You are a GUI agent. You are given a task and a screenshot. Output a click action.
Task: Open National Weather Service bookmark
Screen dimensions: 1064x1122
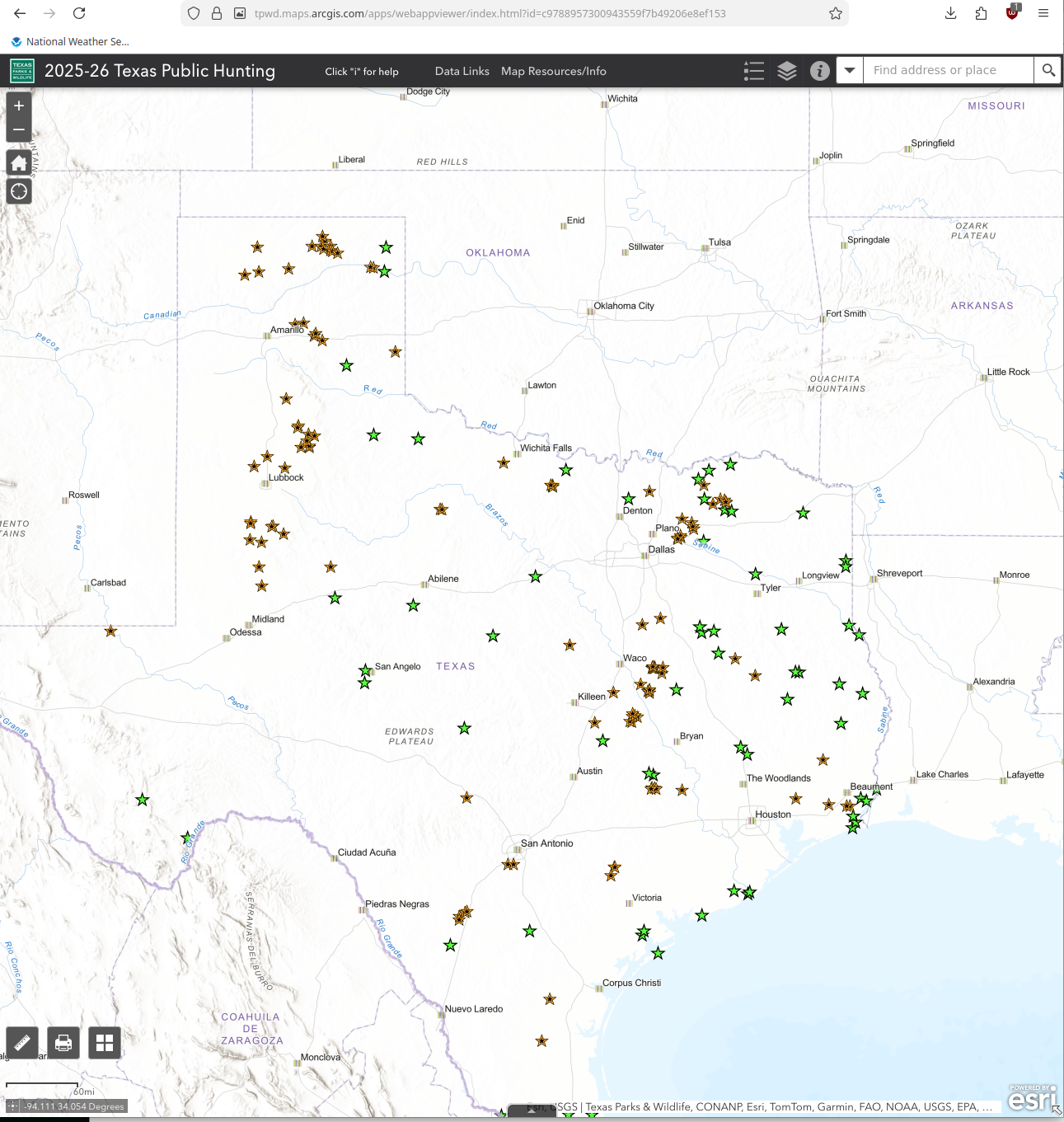click(70, 42)
